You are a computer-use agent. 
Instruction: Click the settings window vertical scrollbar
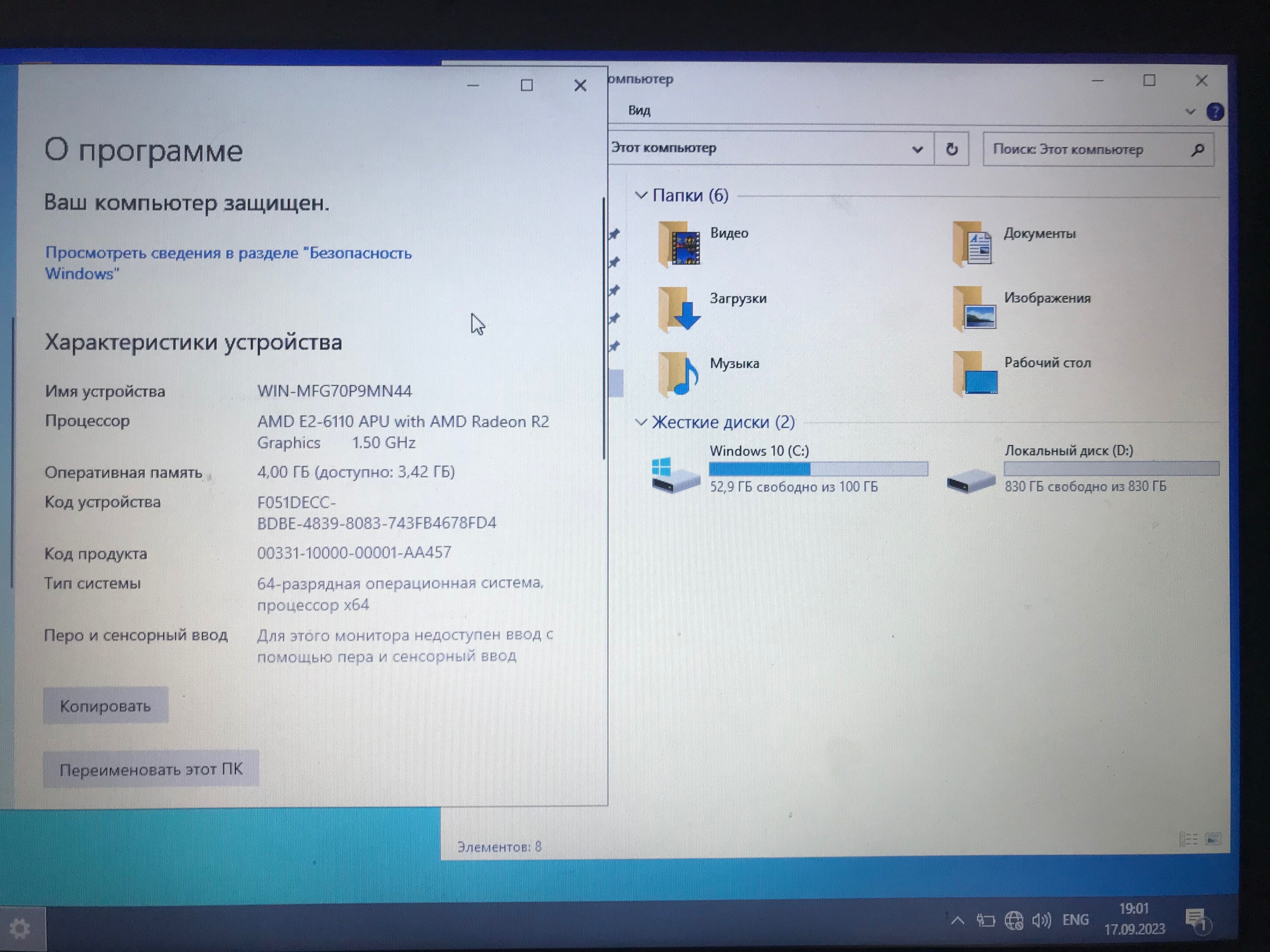coord(604,328)
